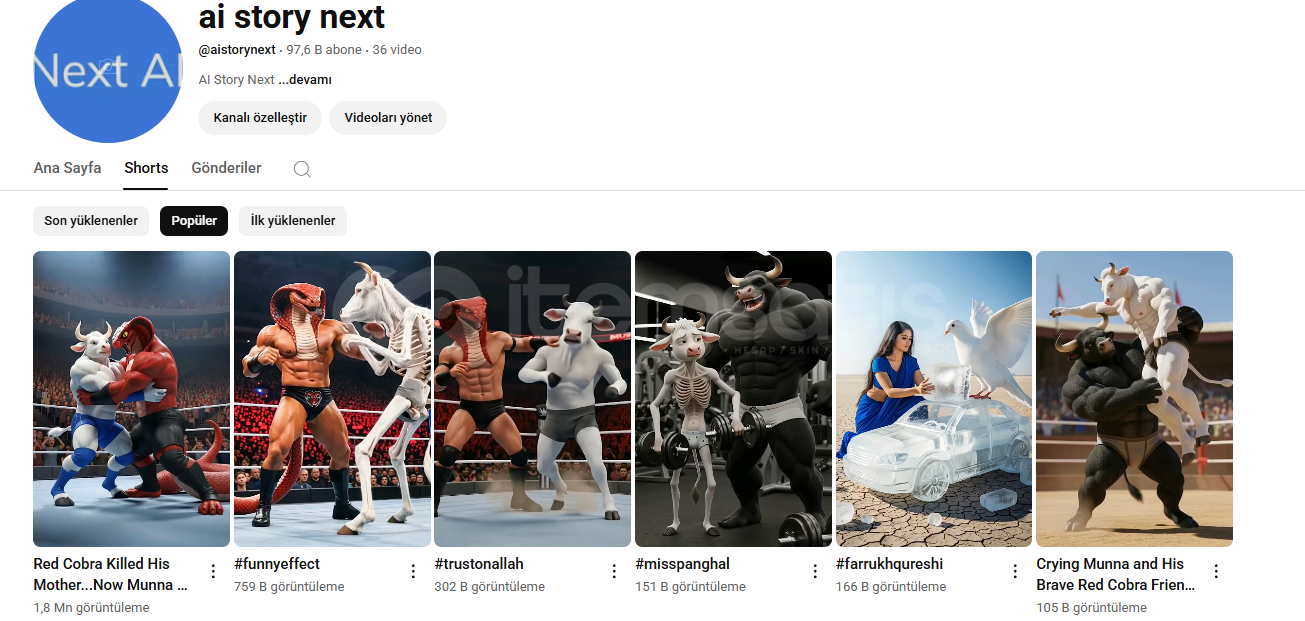Open three-dot menu for #funnyeffect short
The height and width of the screenshot is (621, 1305).
(x=413, y=571)
